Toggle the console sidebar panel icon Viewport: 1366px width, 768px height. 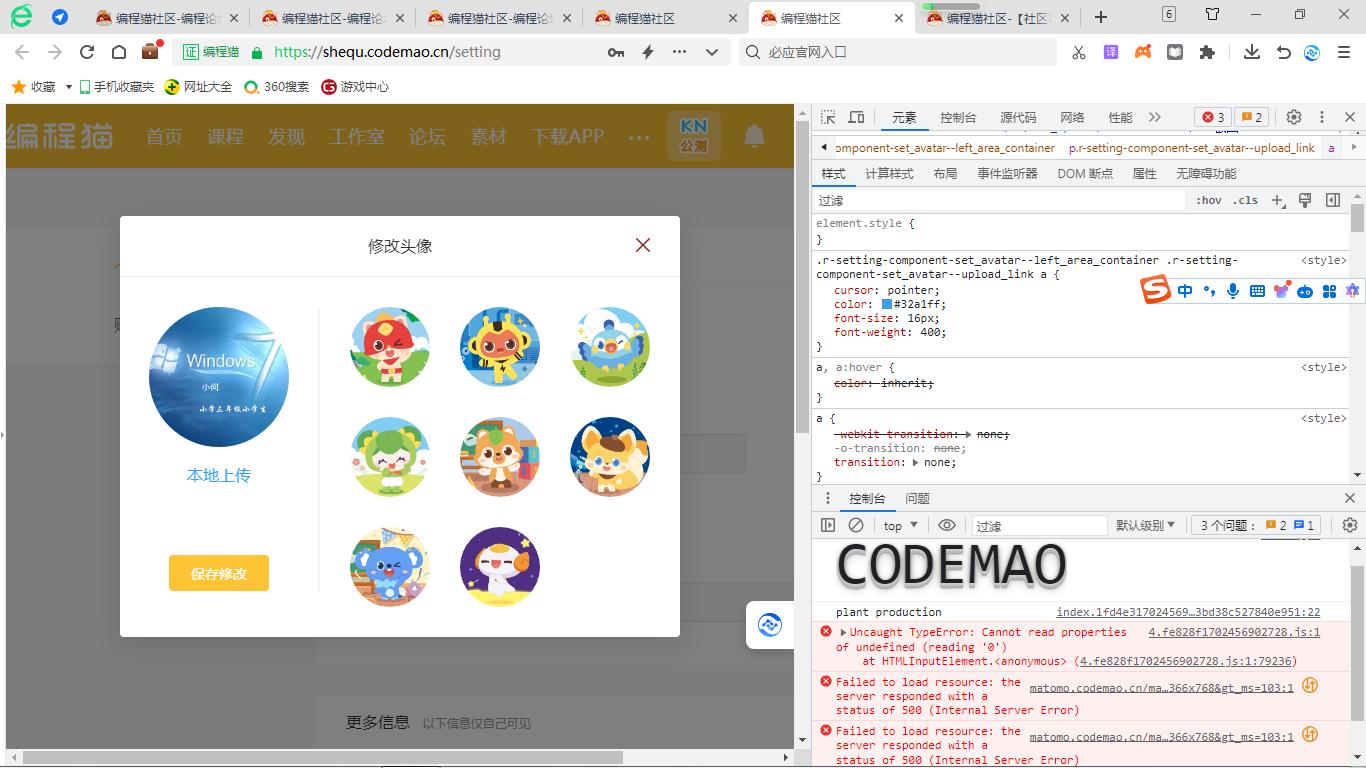point(828,525)
